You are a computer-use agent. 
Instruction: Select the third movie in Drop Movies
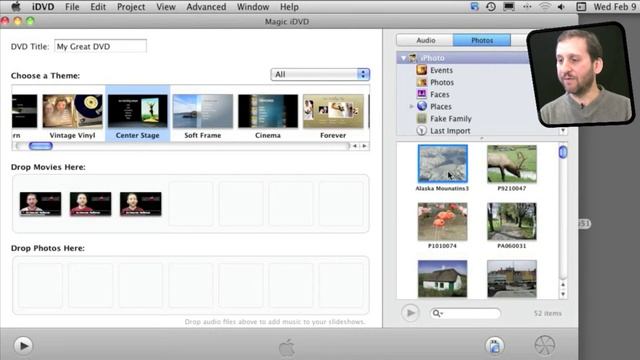click(x=140, y=204)
